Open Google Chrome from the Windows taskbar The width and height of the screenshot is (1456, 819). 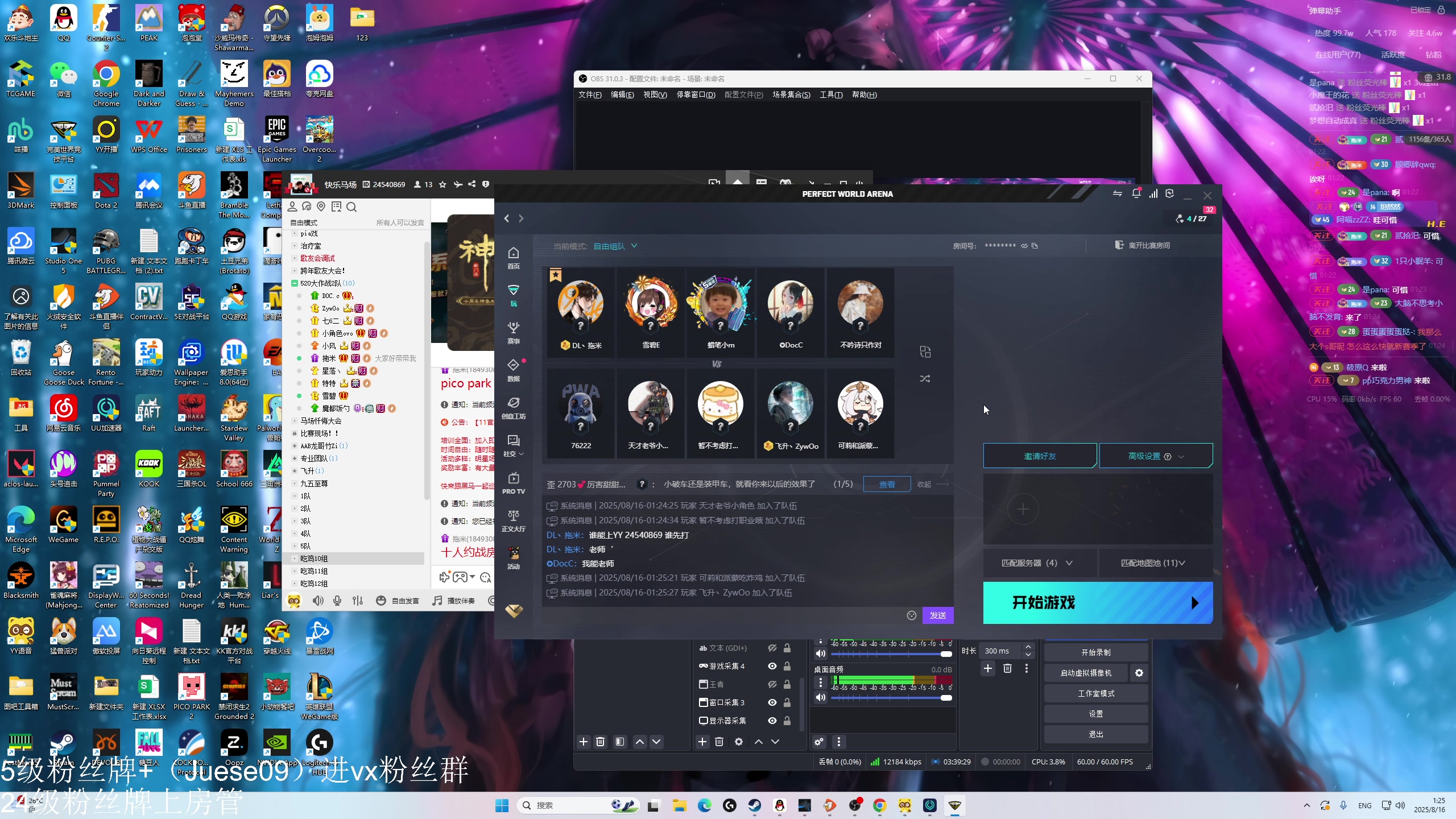[880, 805]
